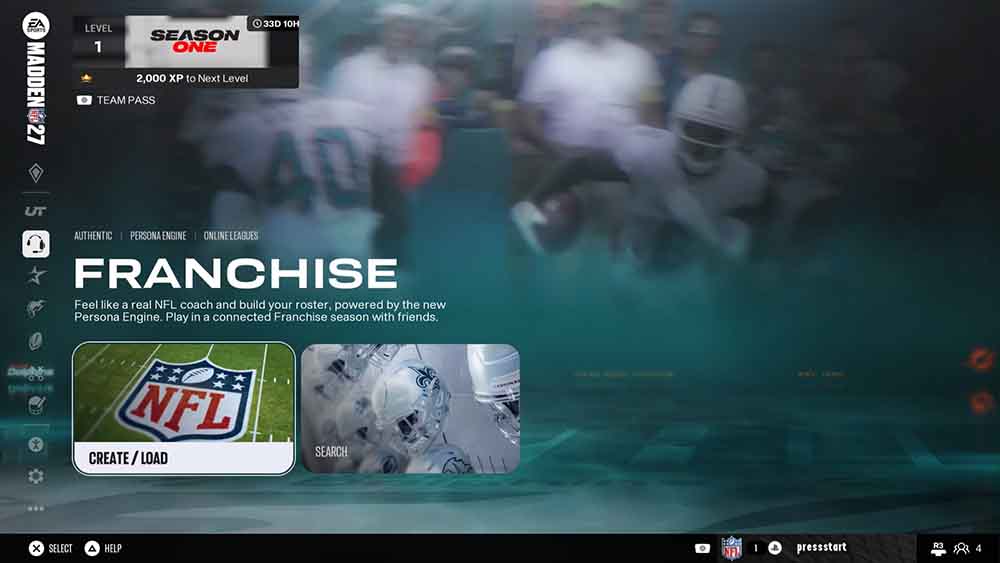Click the Online Leagues tag
The image size is (1000, 563).
231,236
